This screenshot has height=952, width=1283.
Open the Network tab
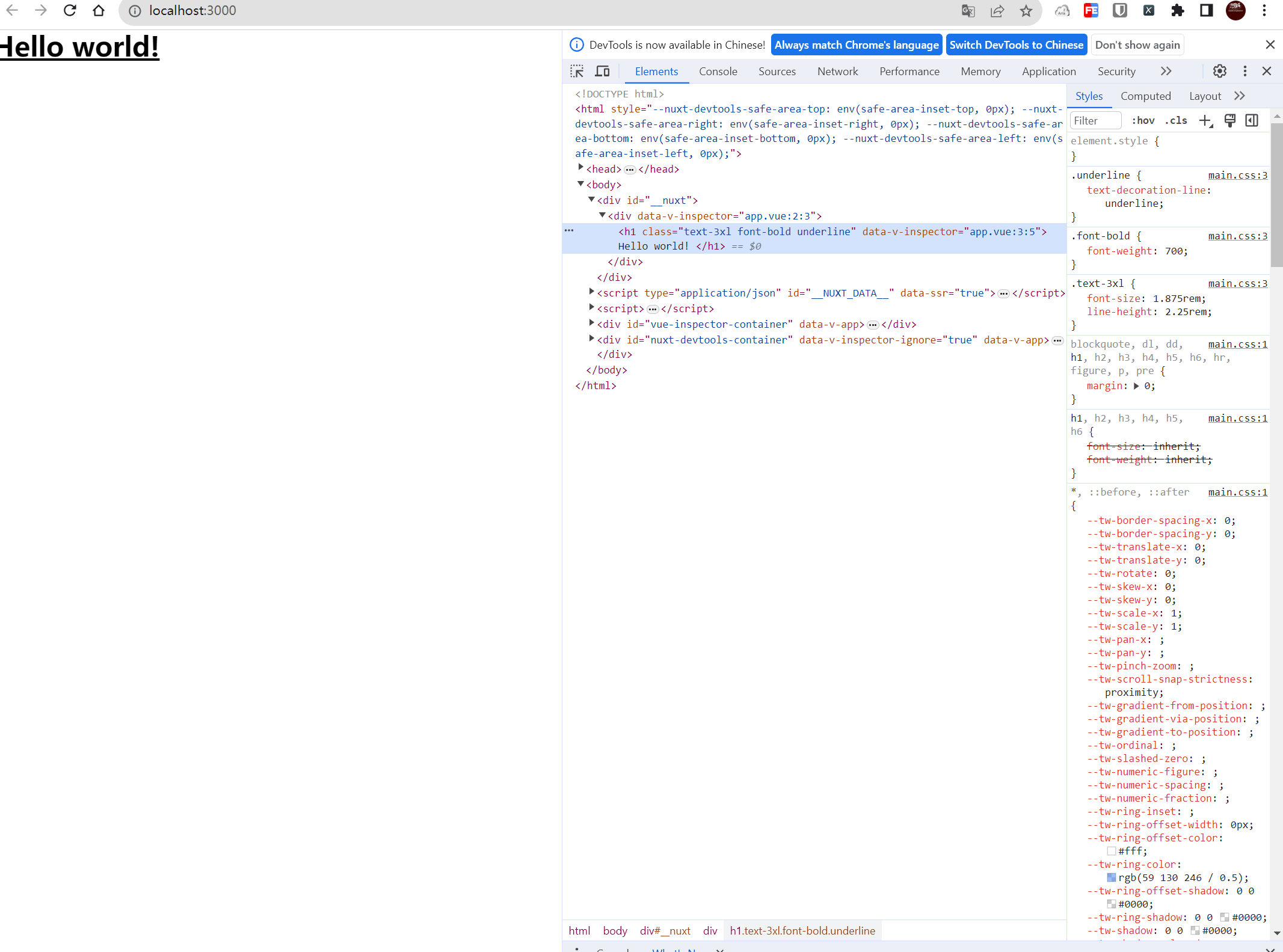(837, 71)
